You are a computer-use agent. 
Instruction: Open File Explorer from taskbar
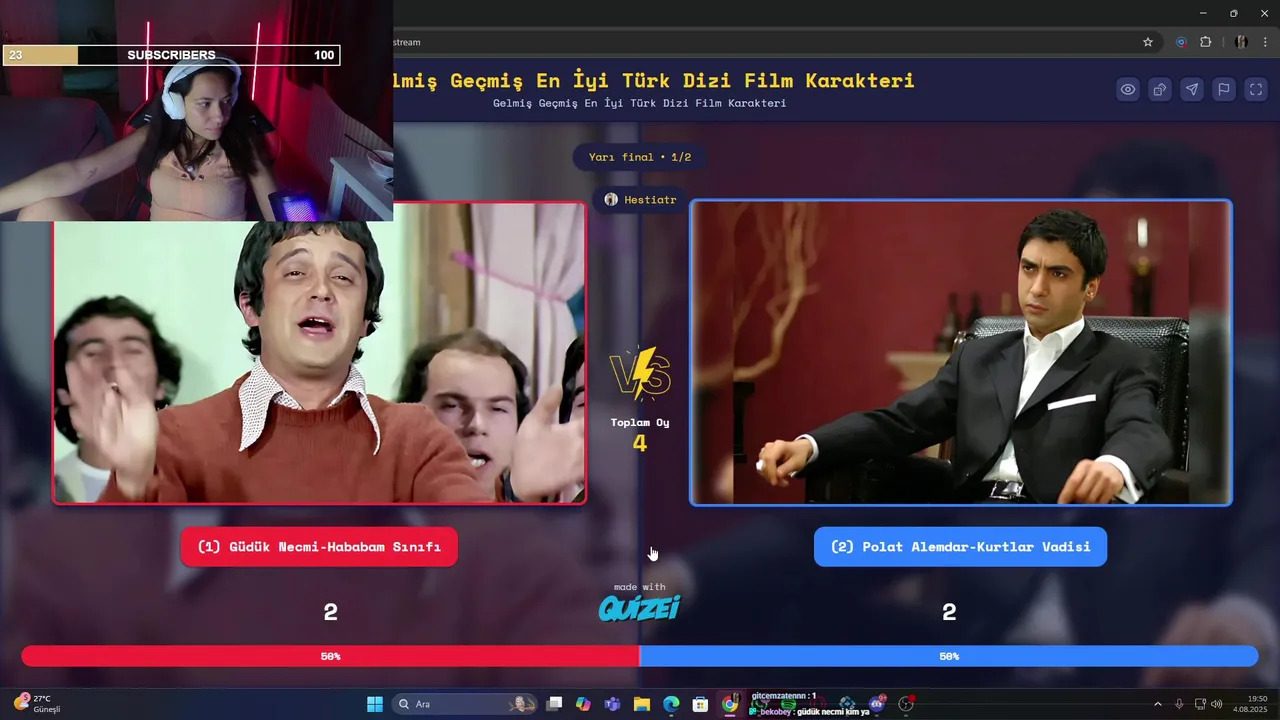click(642, 704)
